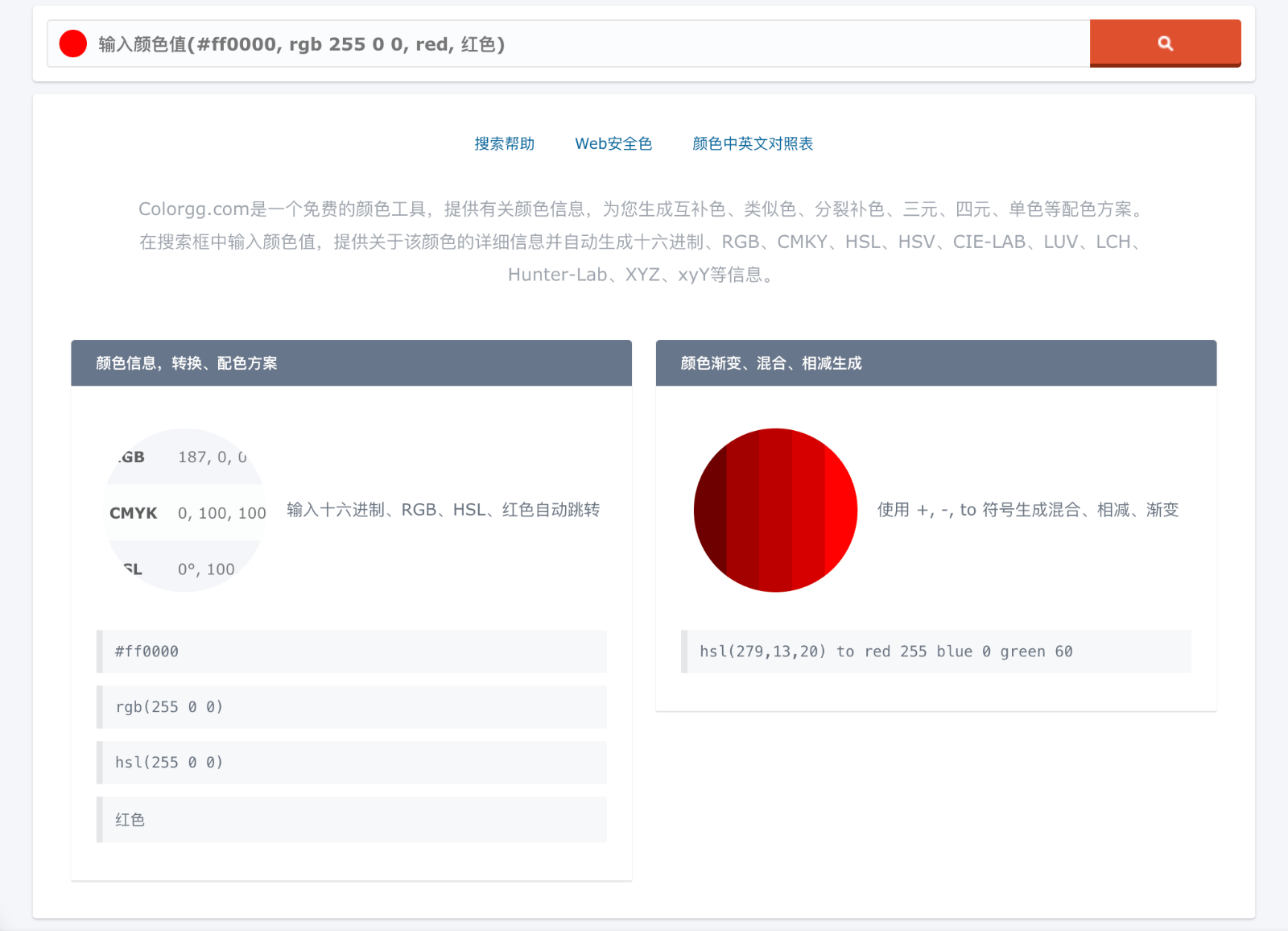Click the #ff0000 example entry
The image size is (1288, 931).
pyautogui.click(x=352, y=652)
